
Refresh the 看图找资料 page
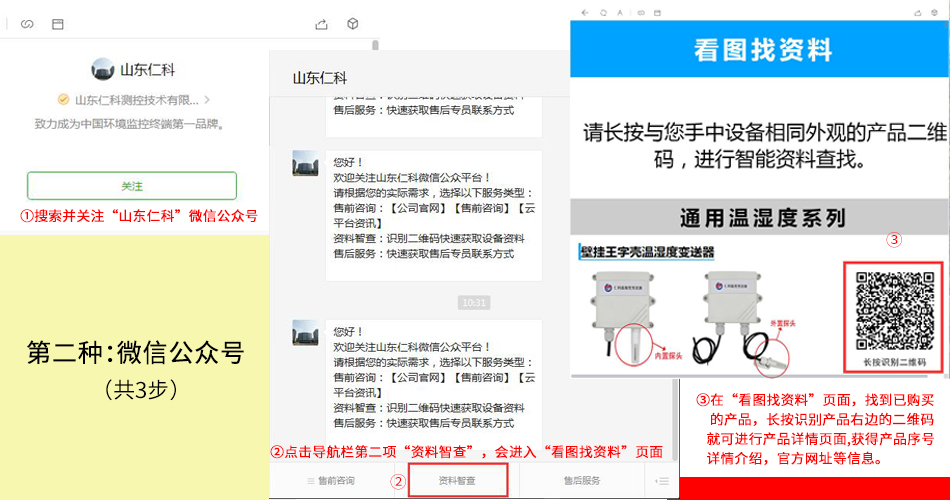pyautogui.click(x=602, y=12)
